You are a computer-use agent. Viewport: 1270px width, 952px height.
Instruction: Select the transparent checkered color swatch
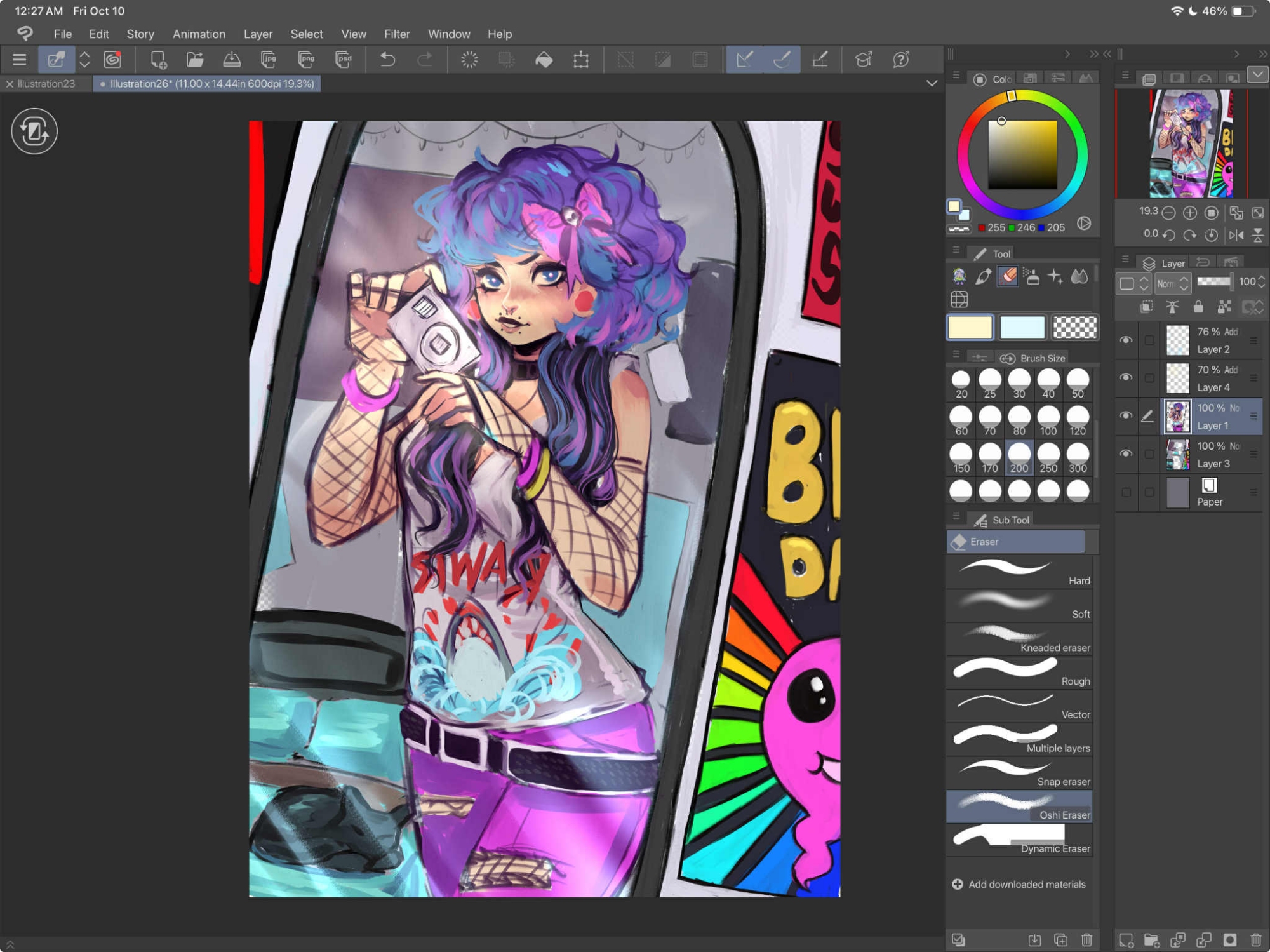click(x=1074, y=328)
